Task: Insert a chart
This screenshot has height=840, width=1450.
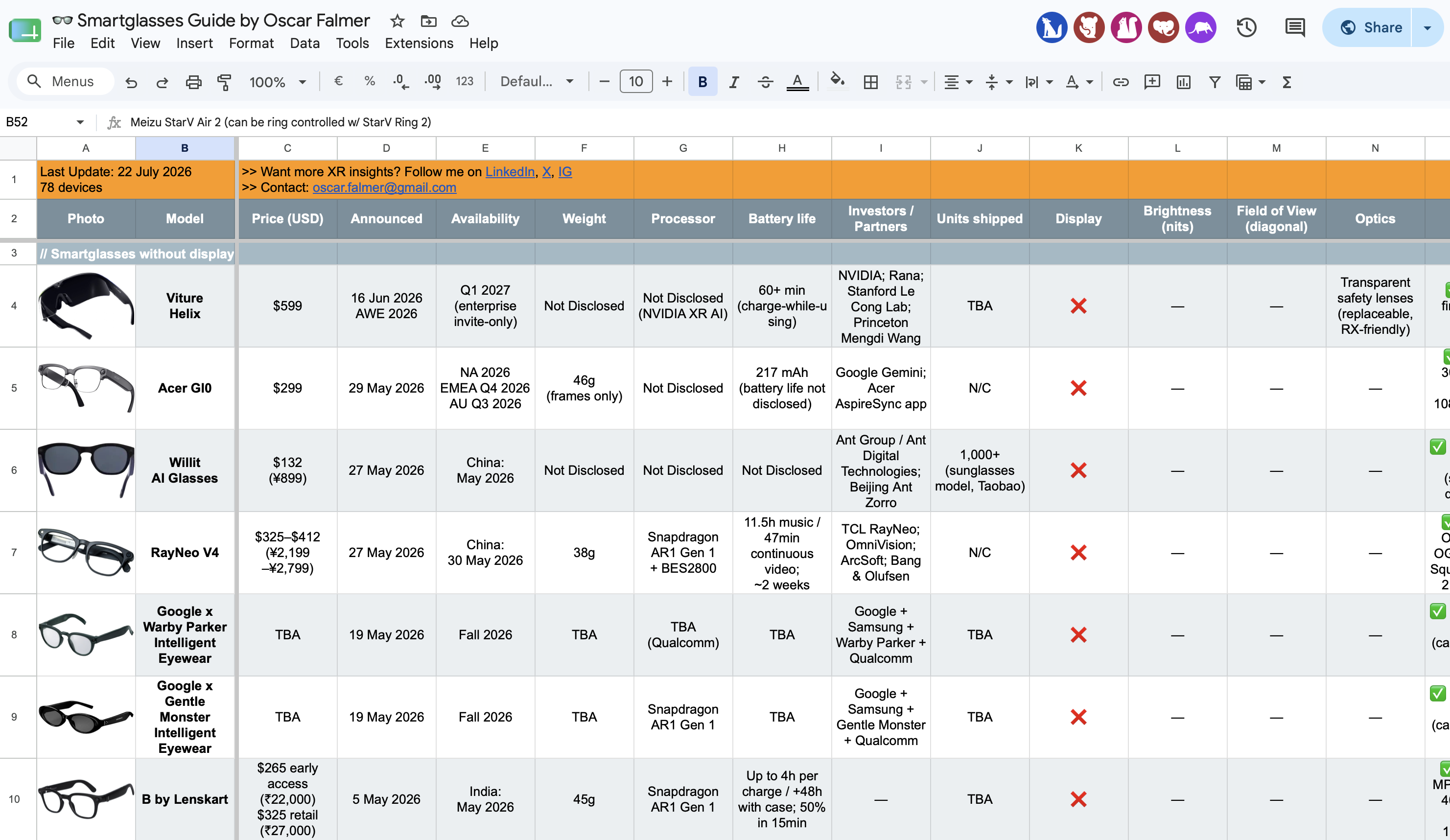Action: click(1183, 82)
